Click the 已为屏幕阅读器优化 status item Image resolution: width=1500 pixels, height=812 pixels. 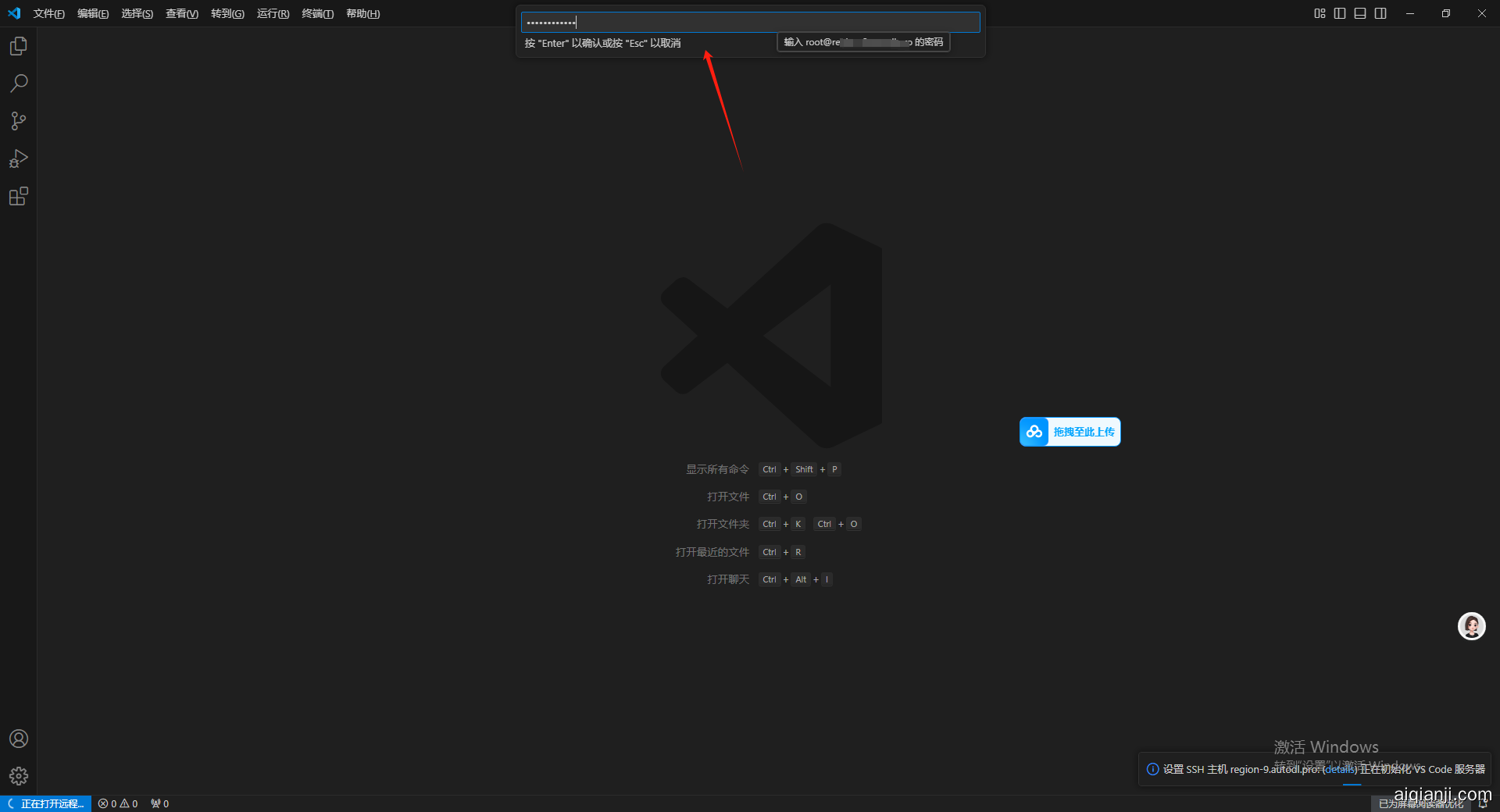pos(1420,803)
